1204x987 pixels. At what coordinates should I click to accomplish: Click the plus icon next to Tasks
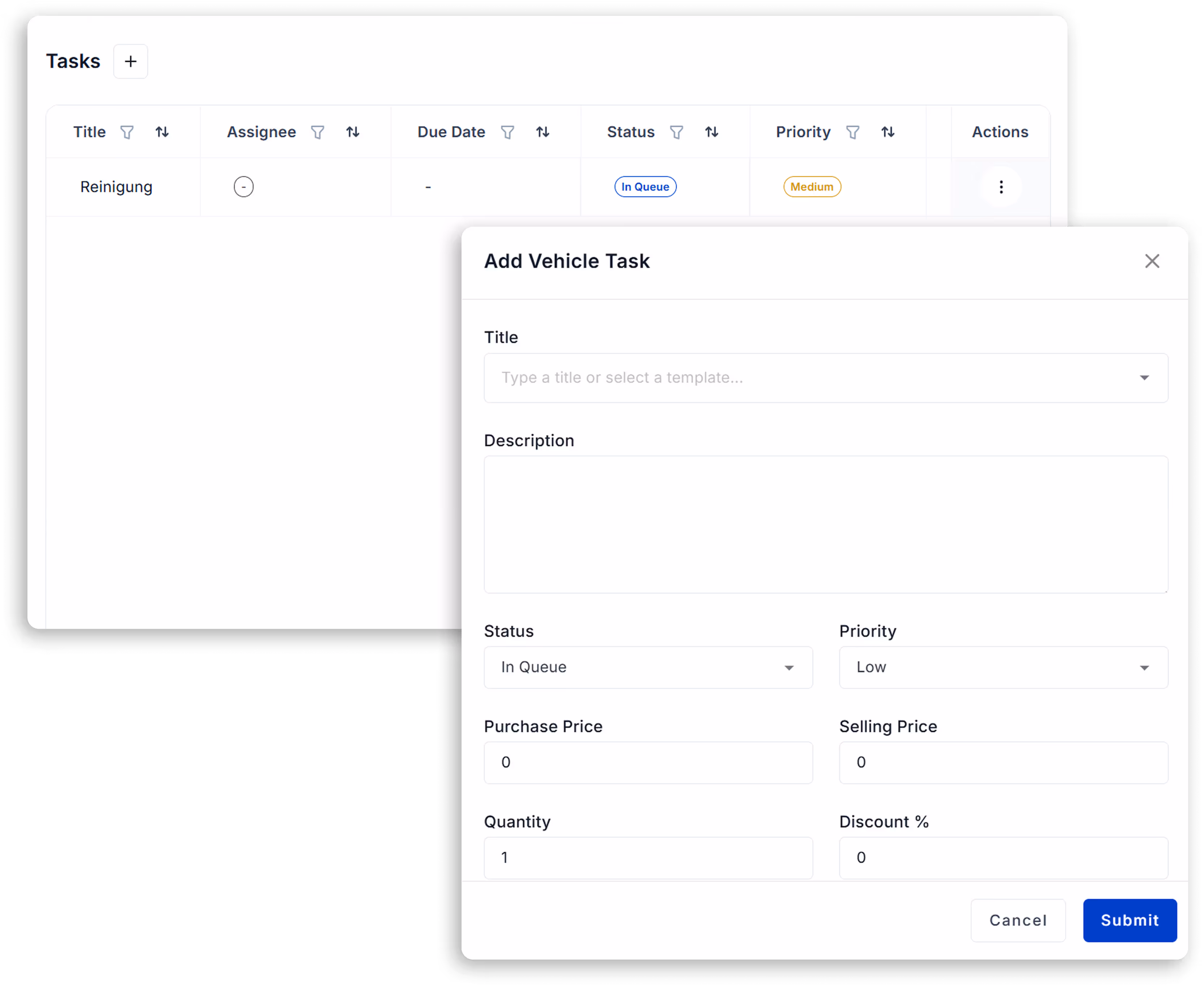(x=130, y=61)
